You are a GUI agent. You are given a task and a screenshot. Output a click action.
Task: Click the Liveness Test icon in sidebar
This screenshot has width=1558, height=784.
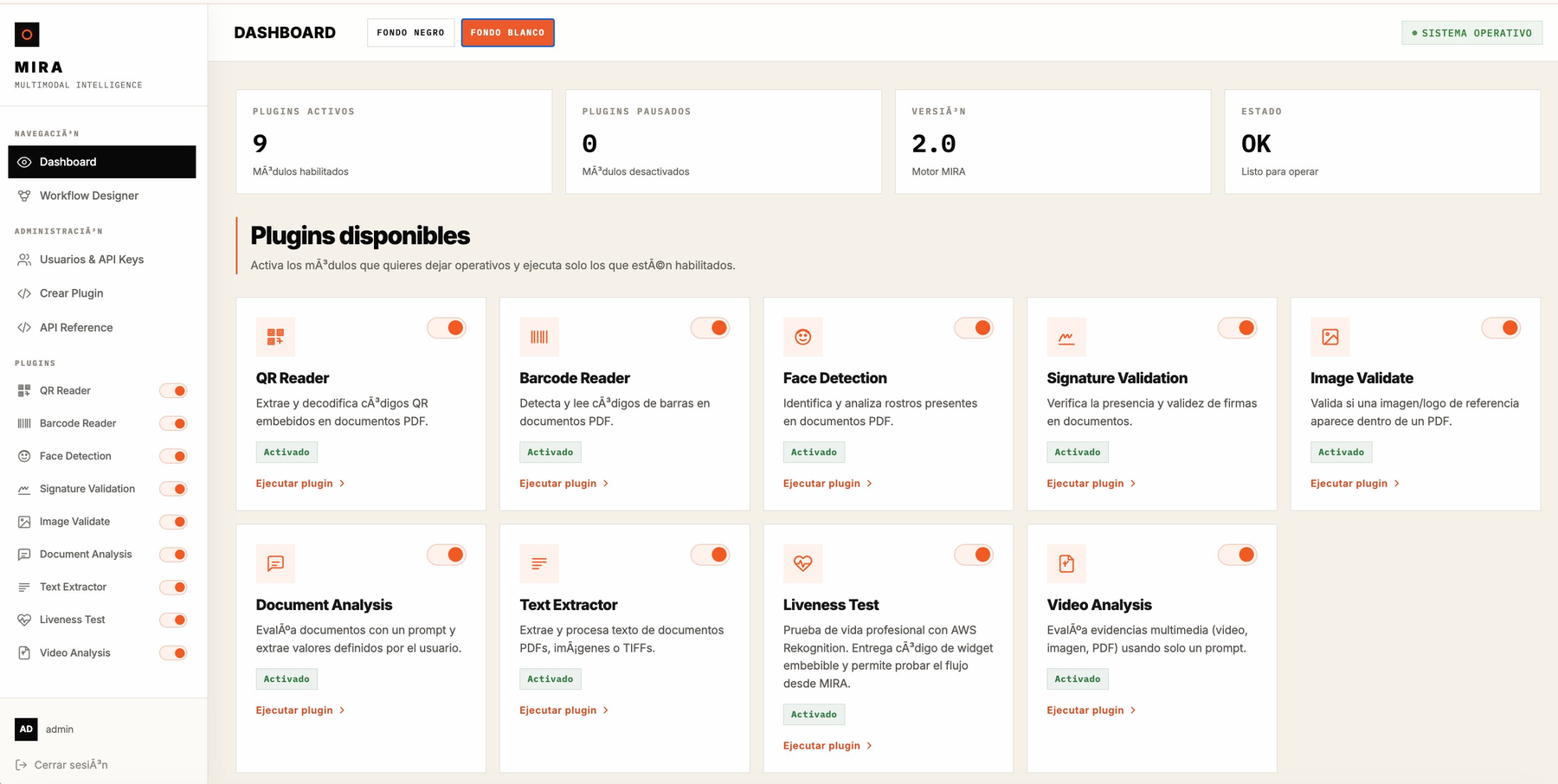point(24,620)
